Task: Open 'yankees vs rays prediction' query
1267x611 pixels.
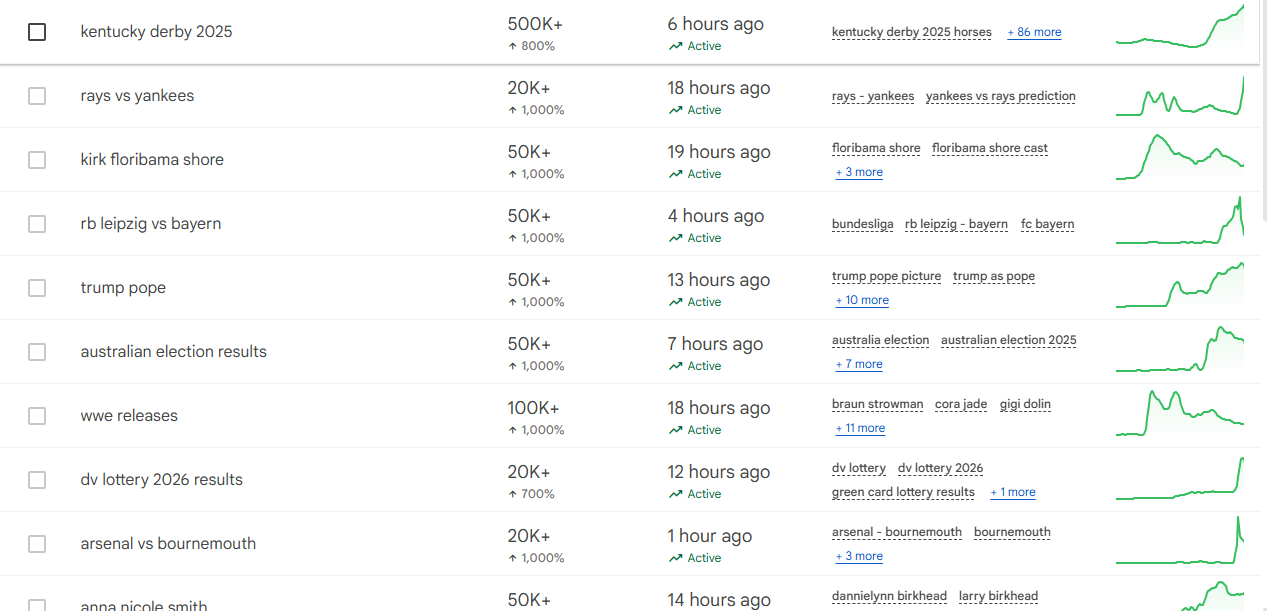Action: [1001, 96]
